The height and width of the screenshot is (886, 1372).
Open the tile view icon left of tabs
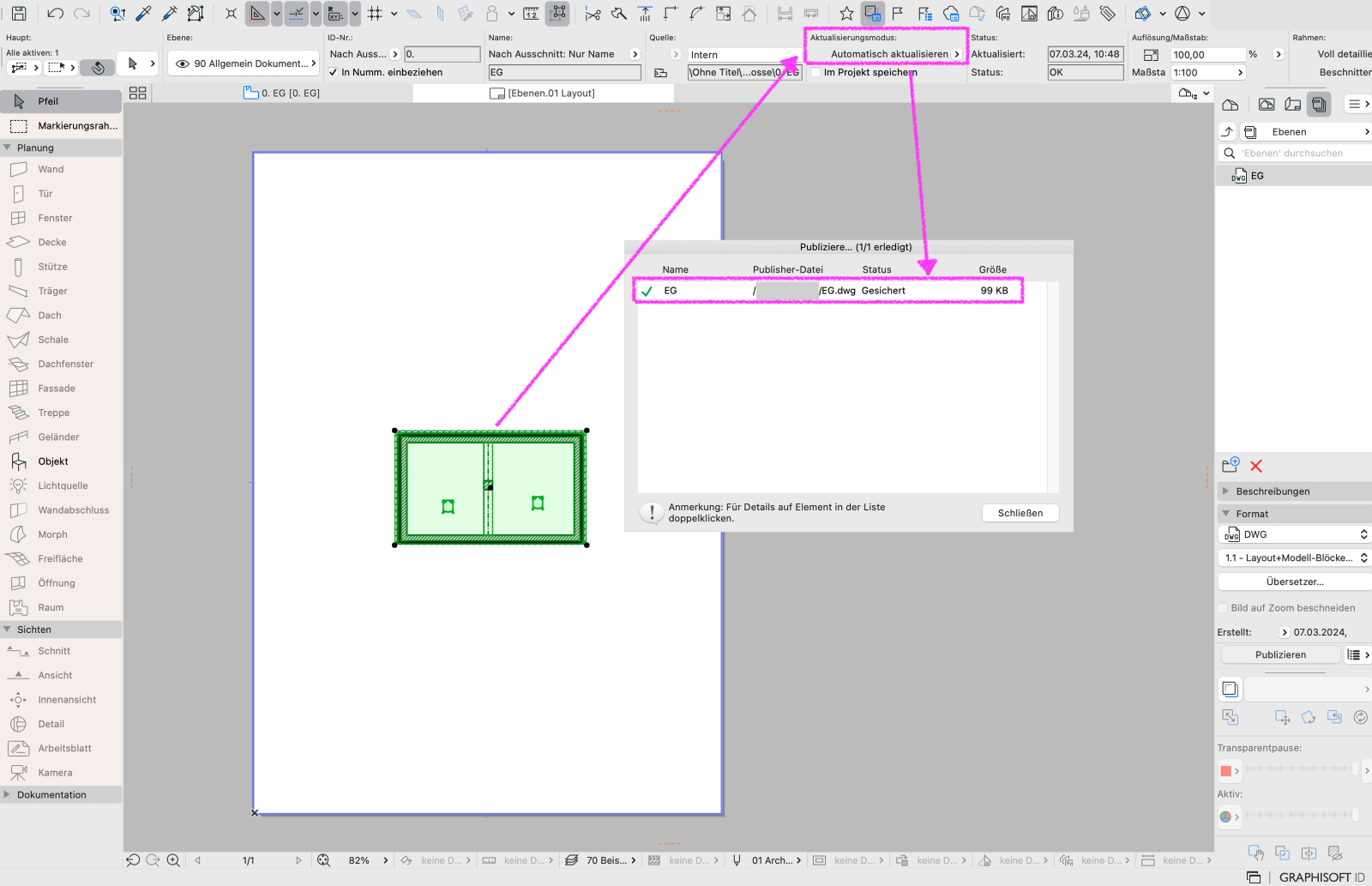[137, 93]
